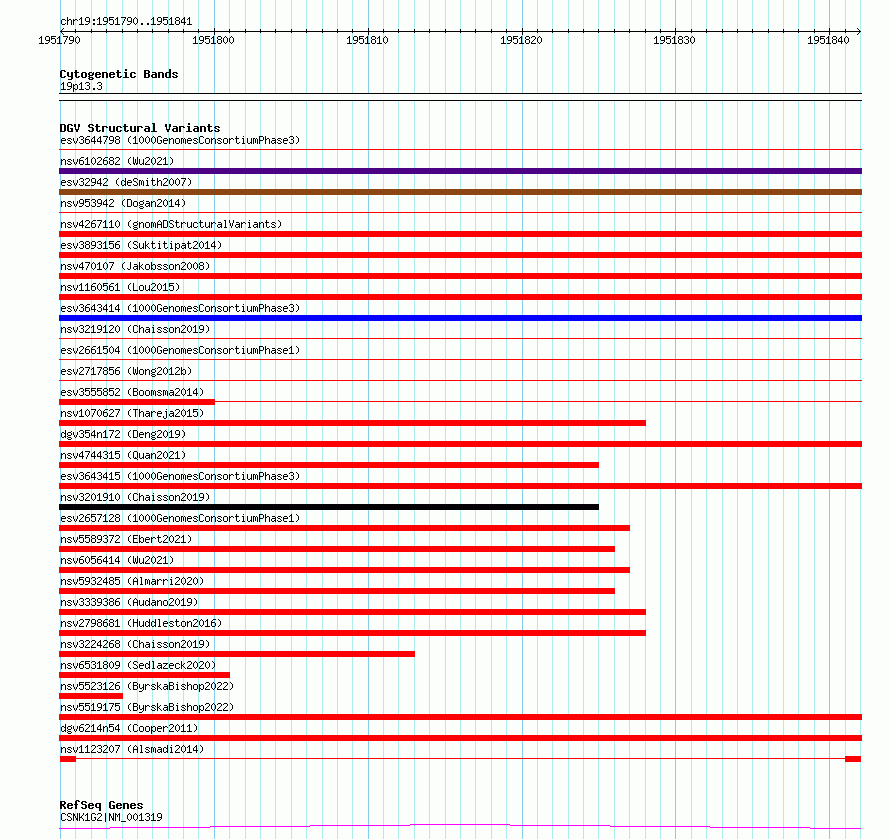Open nsv5932485 (Almarri2020) variant
Viewport: 890px width, 839px height.
coord(132,581)
